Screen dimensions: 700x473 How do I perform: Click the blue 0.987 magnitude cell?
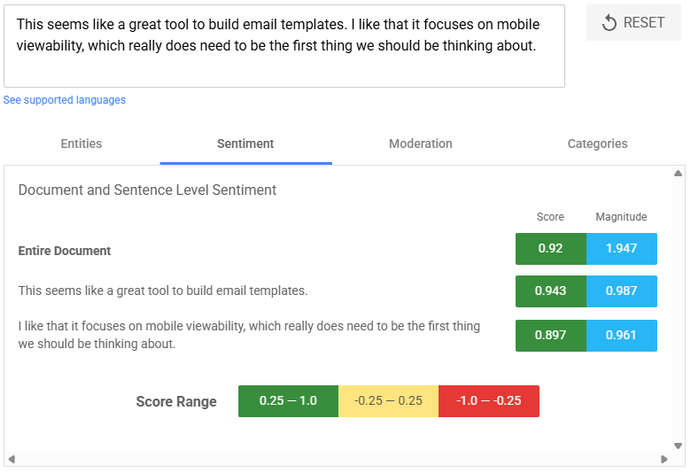coord(621,291)
